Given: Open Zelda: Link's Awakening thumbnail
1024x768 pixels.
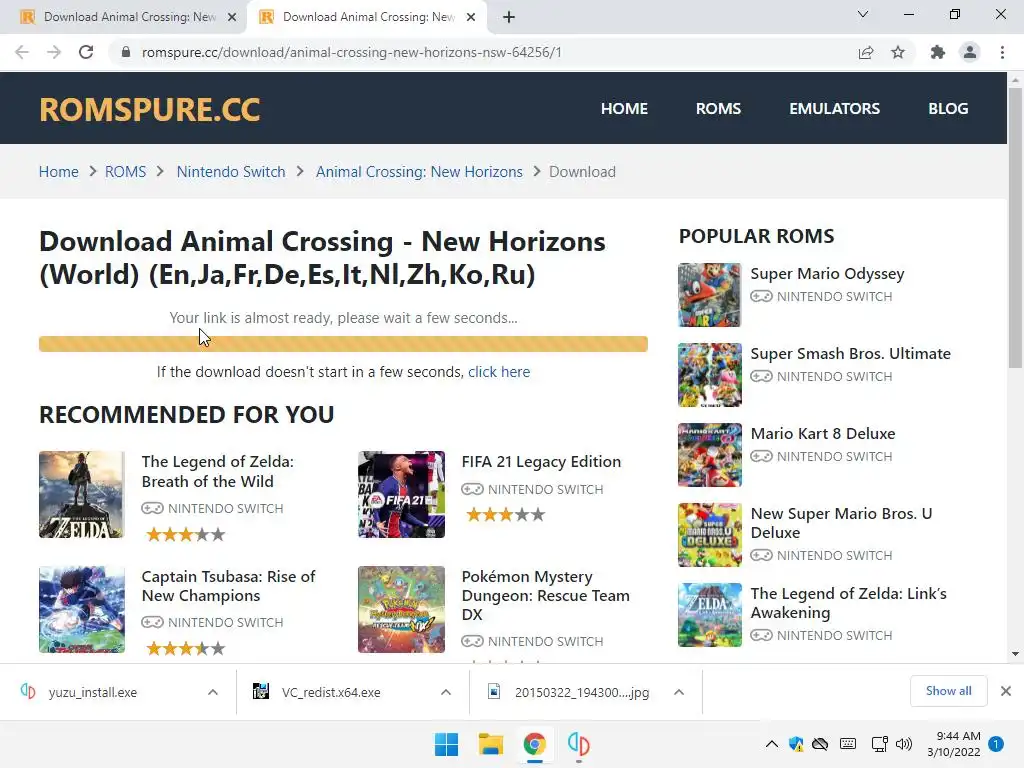Looking at the screenshot, I should click(710, 615).
